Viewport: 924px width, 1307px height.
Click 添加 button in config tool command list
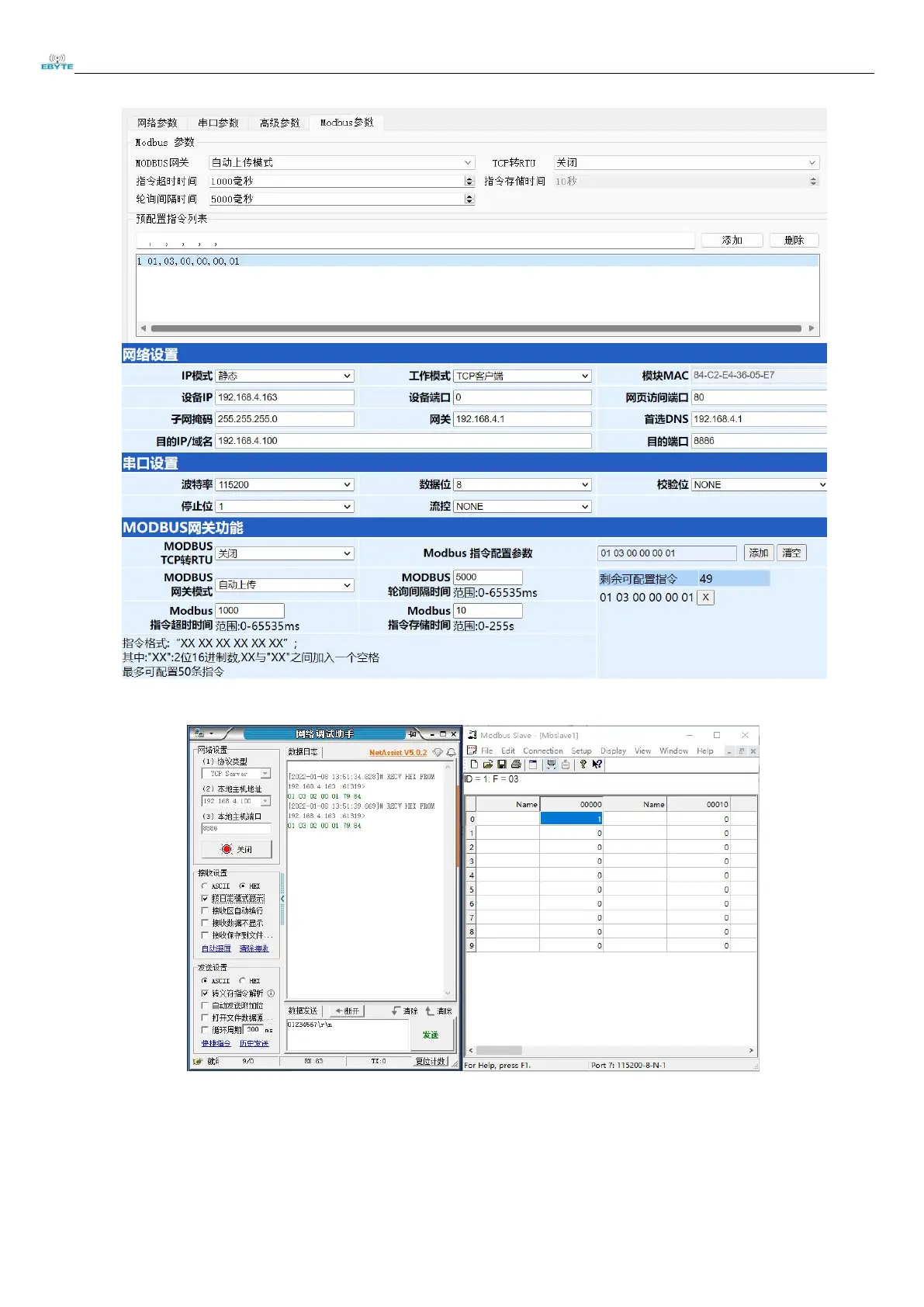coord(732,241)
